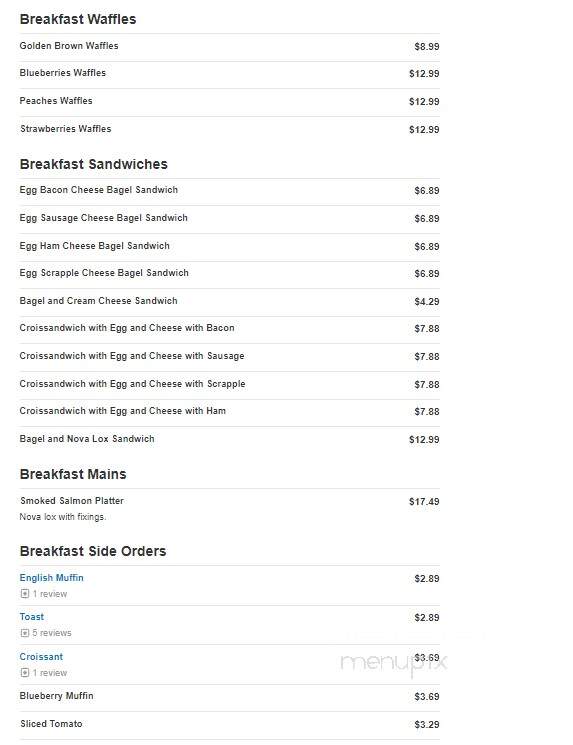
Task: Select the Blueberry Muffin item
Action: point(57,696)
